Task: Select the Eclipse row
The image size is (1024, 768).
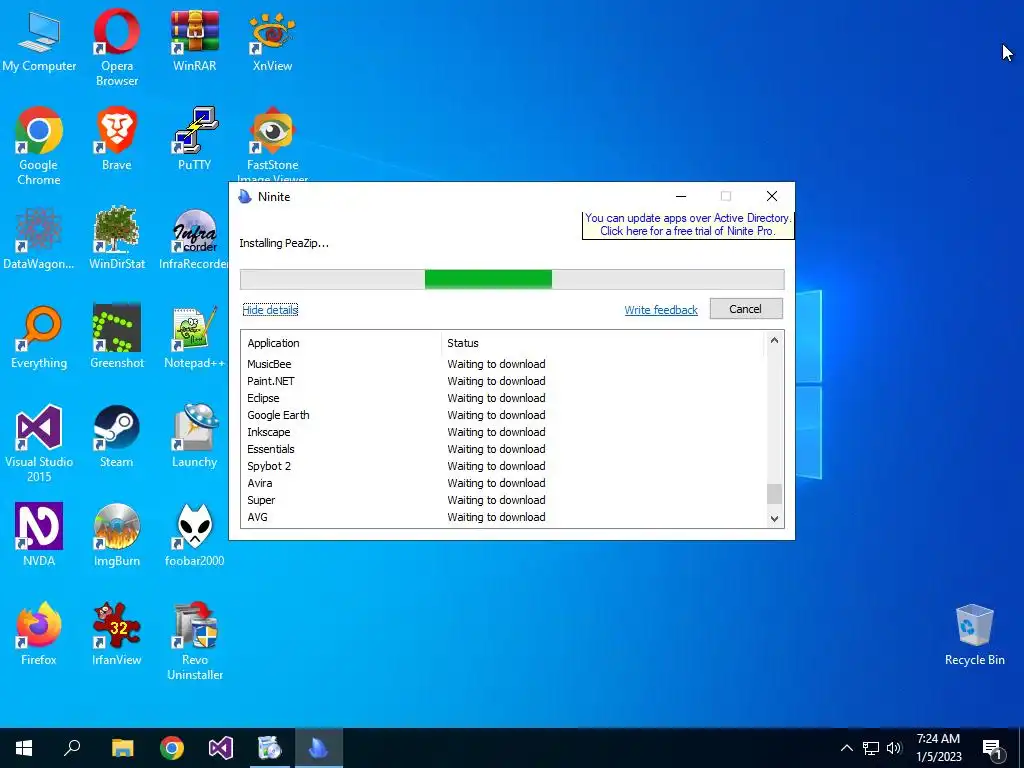Action: pos(504,398)
